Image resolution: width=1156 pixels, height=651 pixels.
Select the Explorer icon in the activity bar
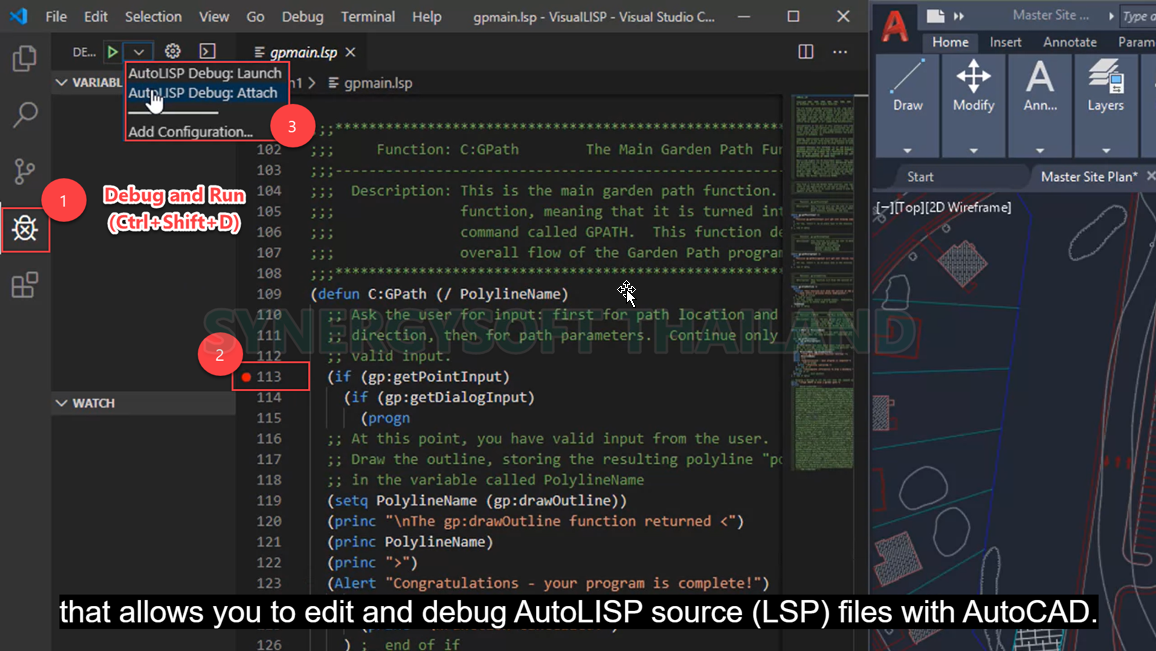[x=25, y=60]
